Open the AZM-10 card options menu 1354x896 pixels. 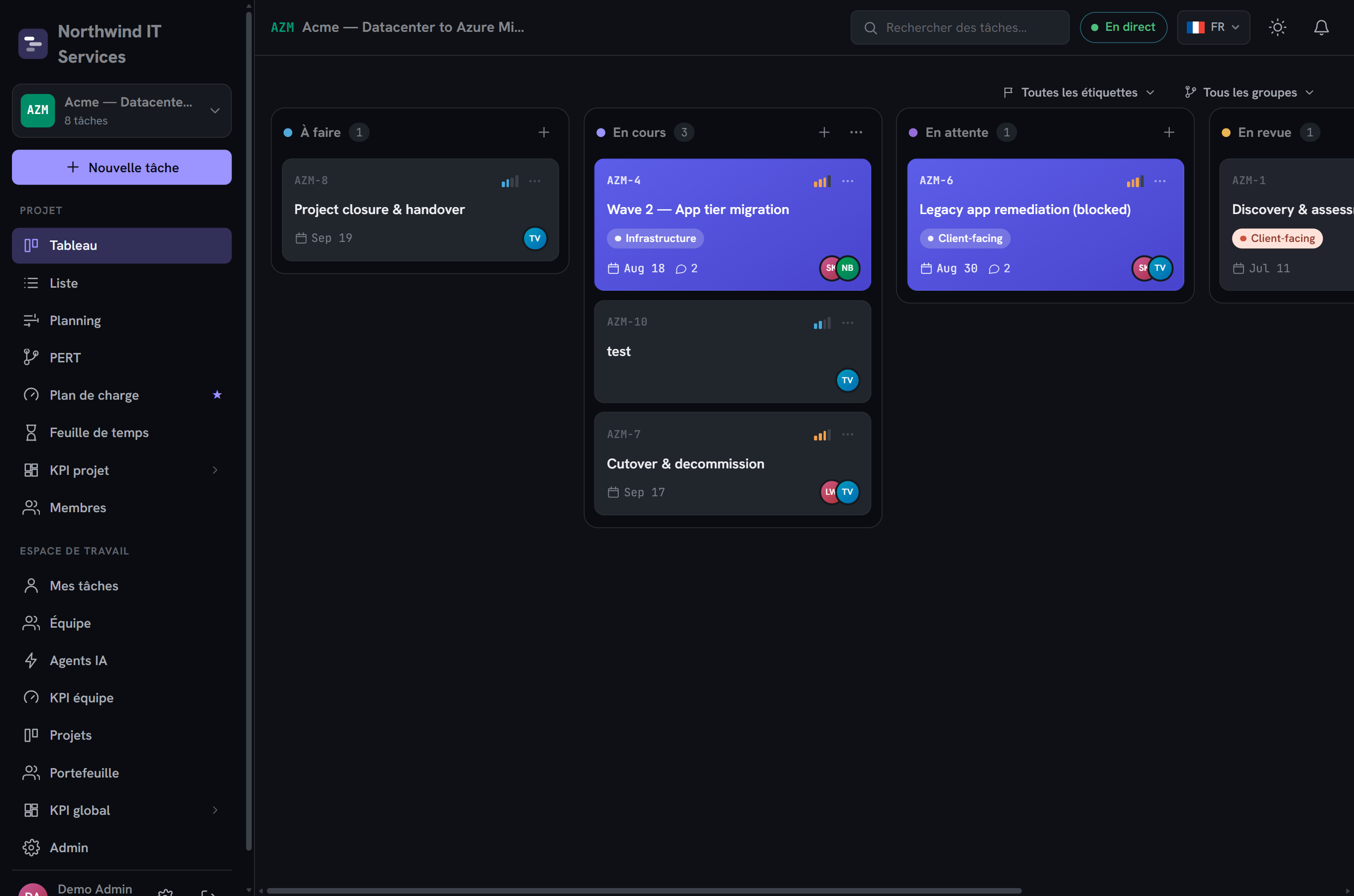point(847,323)
